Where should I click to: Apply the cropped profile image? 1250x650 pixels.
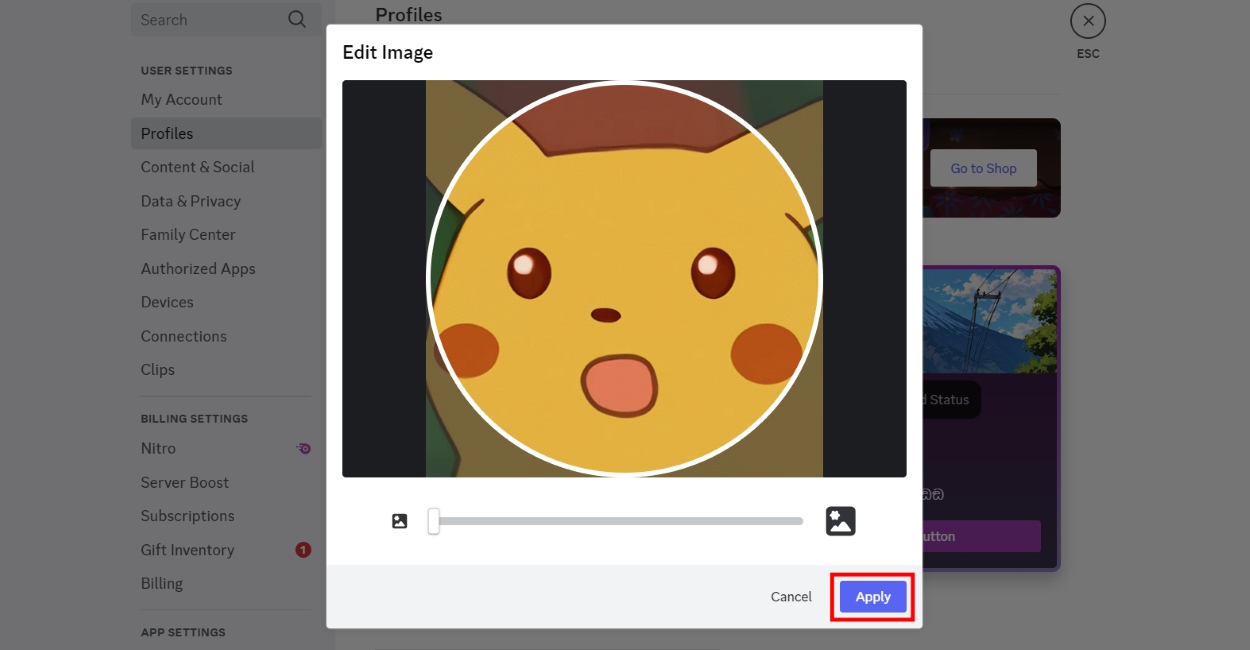click(871, 596)
